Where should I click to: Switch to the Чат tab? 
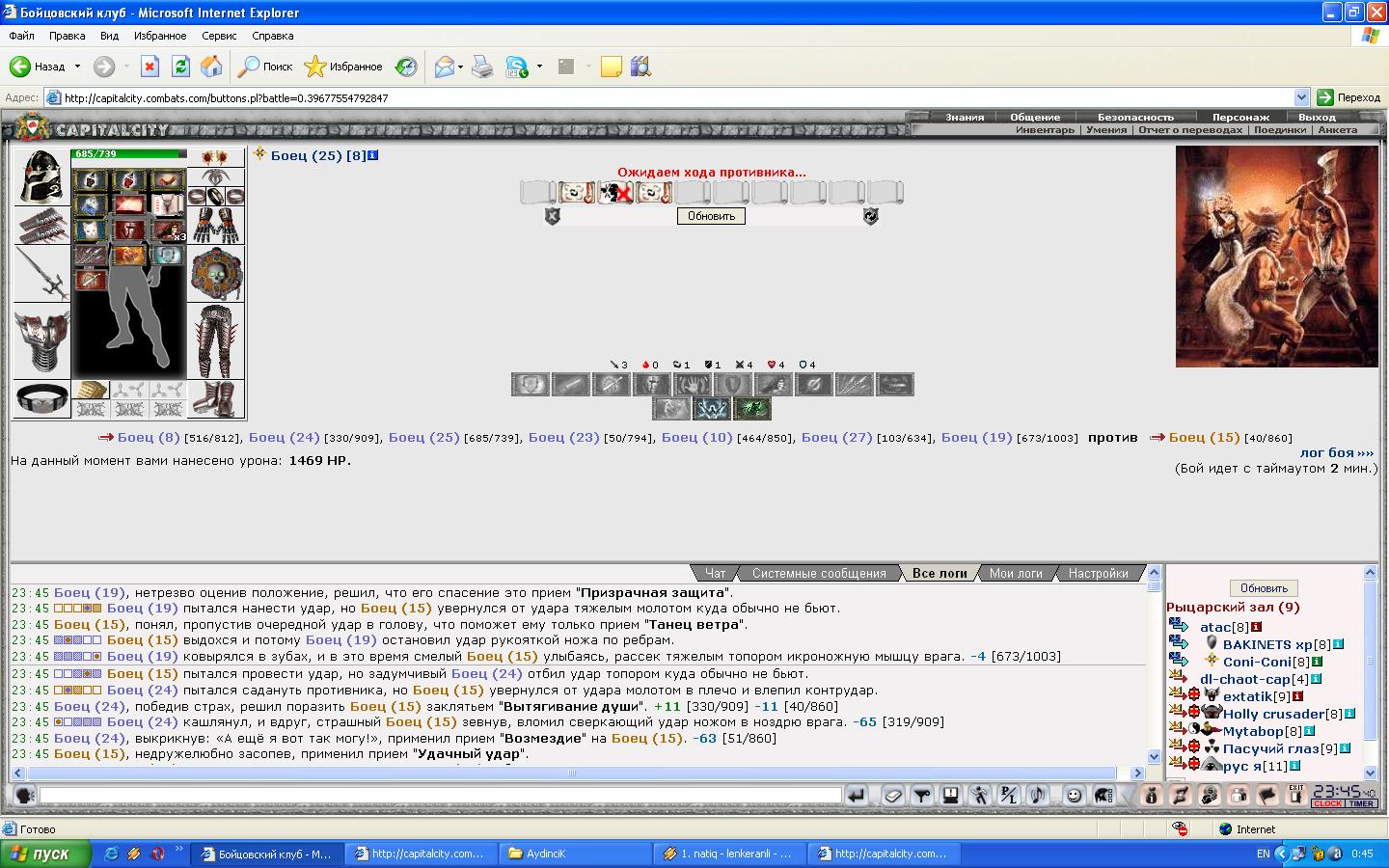tap(715, 573)
